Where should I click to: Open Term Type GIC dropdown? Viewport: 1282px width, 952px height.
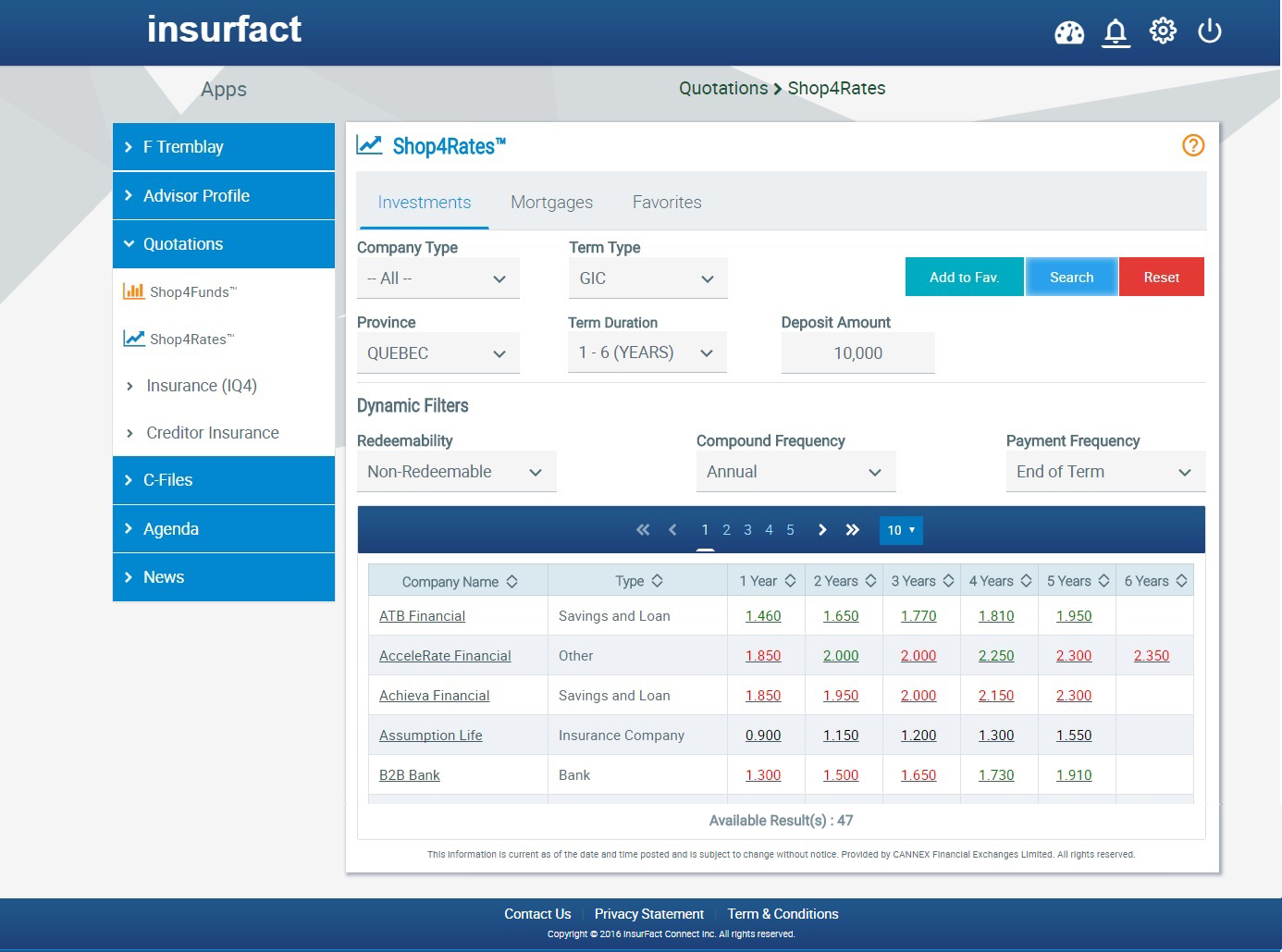click(x=648, y=278)
